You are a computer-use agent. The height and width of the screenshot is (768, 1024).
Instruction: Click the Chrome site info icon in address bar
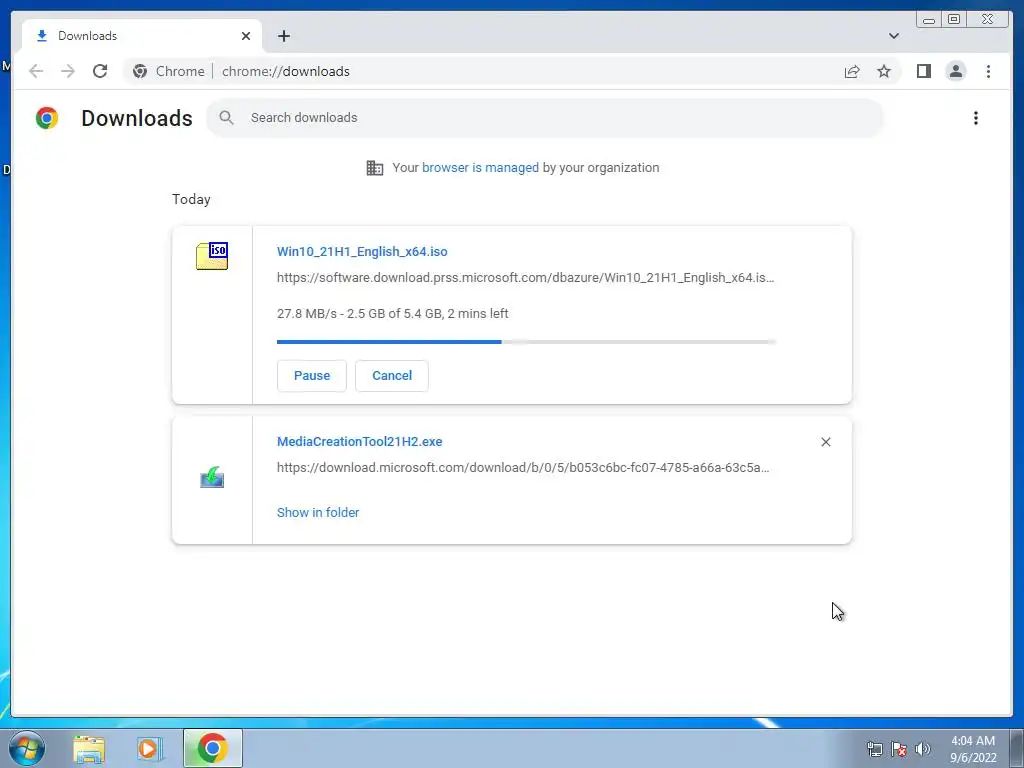click(x=140, y=71)
